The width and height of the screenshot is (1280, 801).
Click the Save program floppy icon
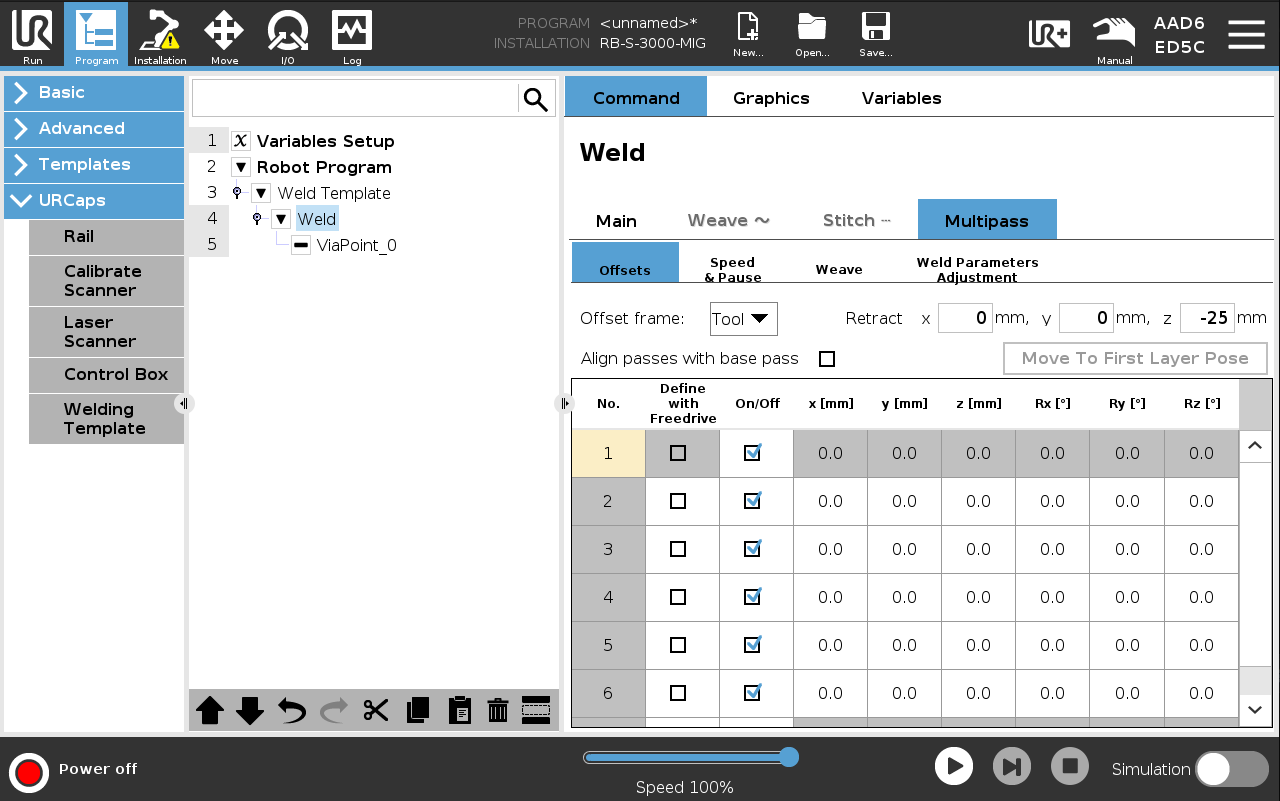pyautogui.click(x=875, y=34)
